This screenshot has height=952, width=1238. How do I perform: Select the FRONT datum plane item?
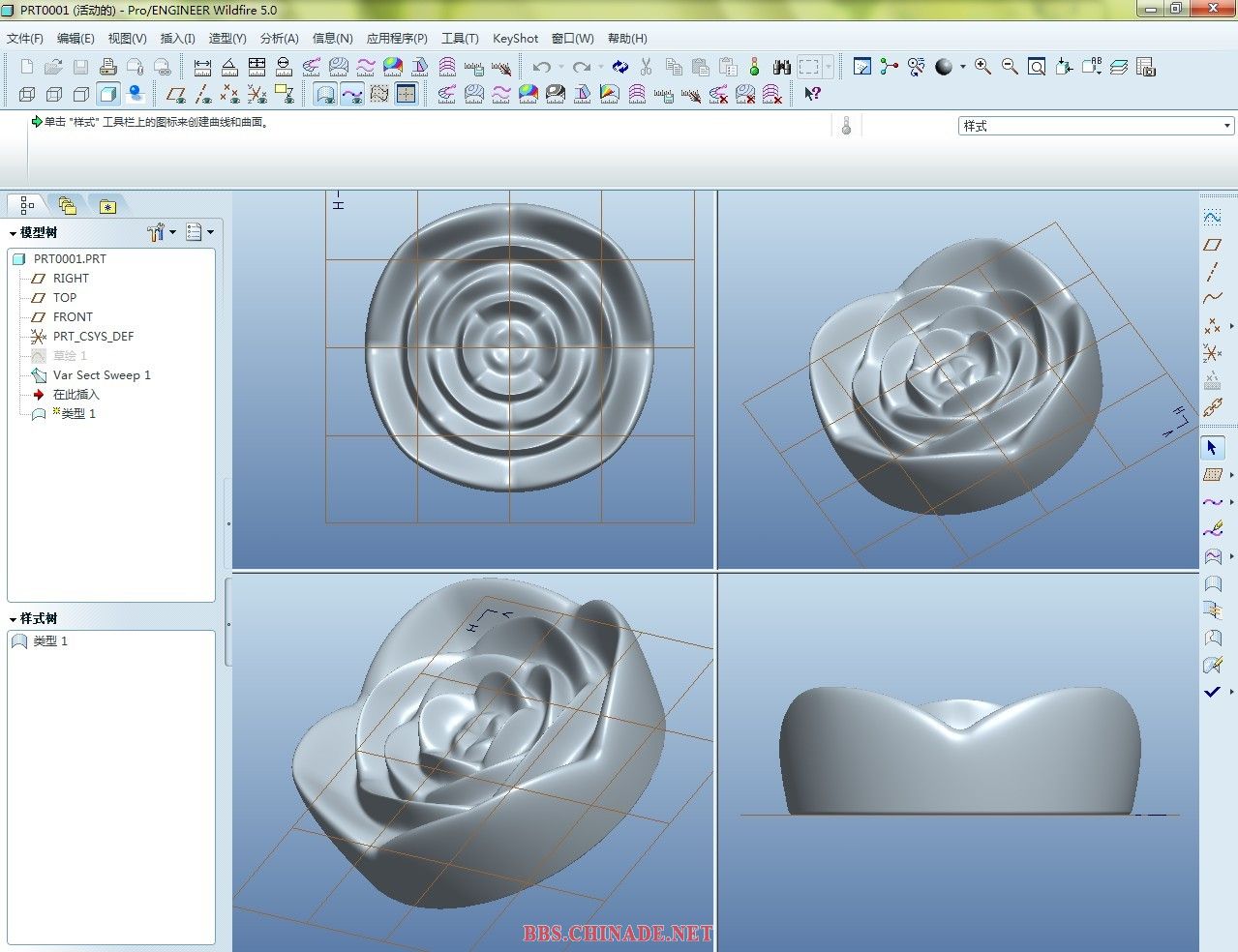(73, 317)
